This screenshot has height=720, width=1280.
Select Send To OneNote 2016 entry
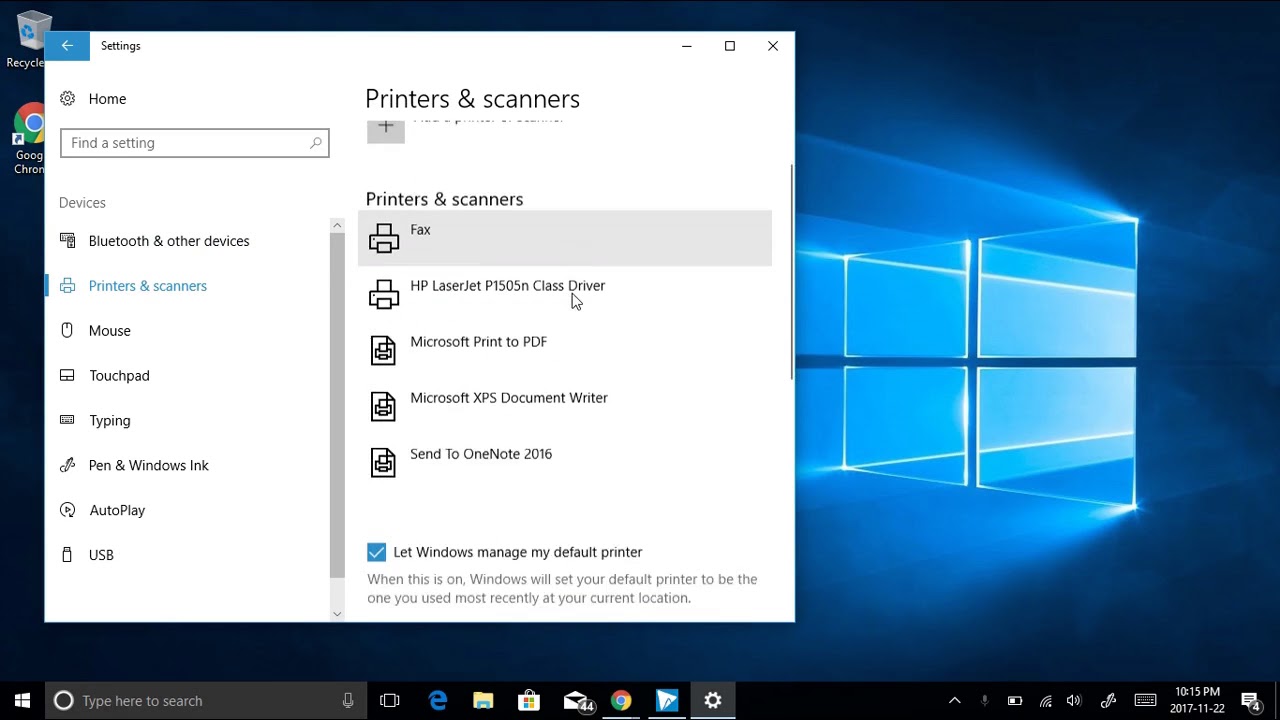565,462
